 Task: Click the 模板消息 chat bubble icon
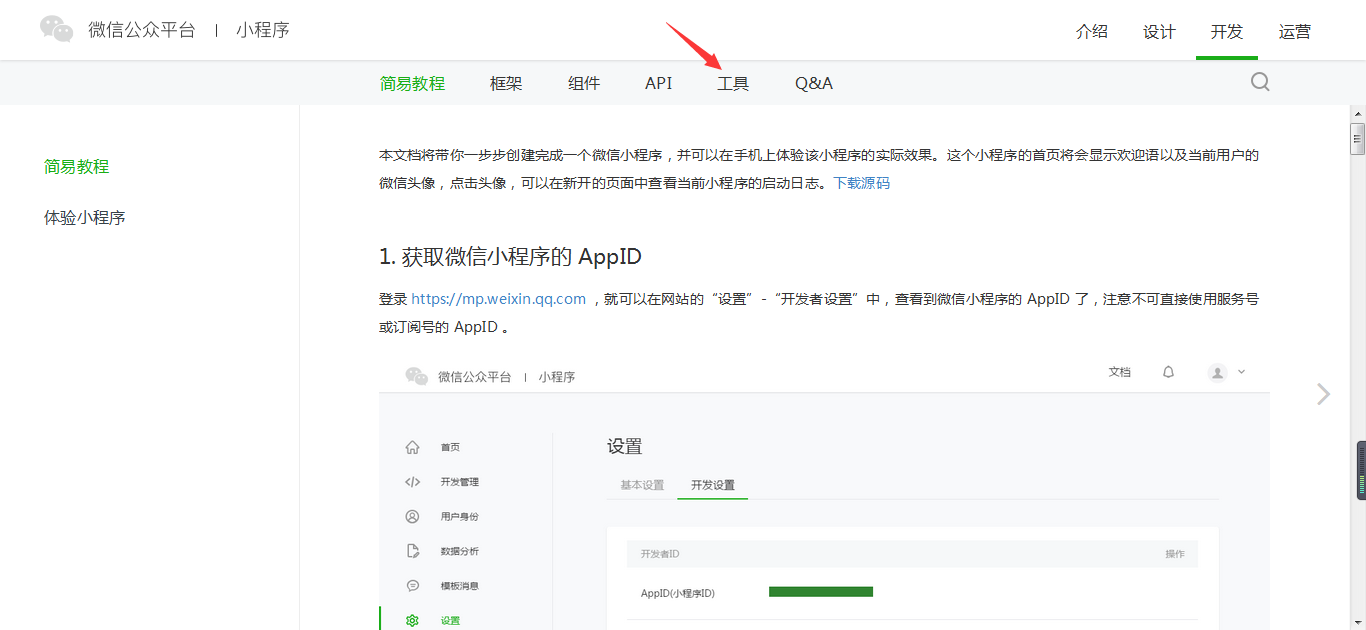[412, 585]
